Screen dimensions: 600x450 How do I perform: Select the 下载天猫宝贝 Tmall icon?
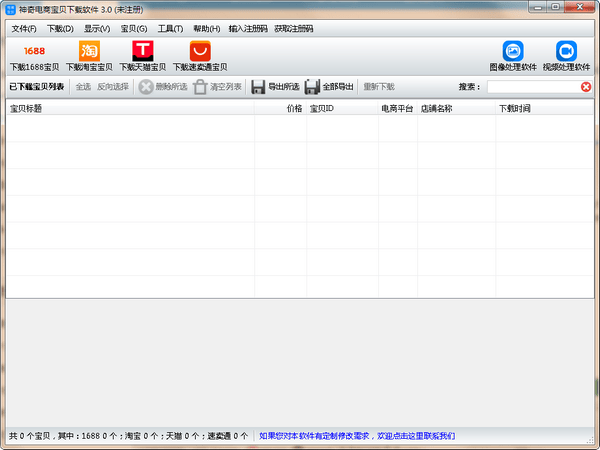143,51
